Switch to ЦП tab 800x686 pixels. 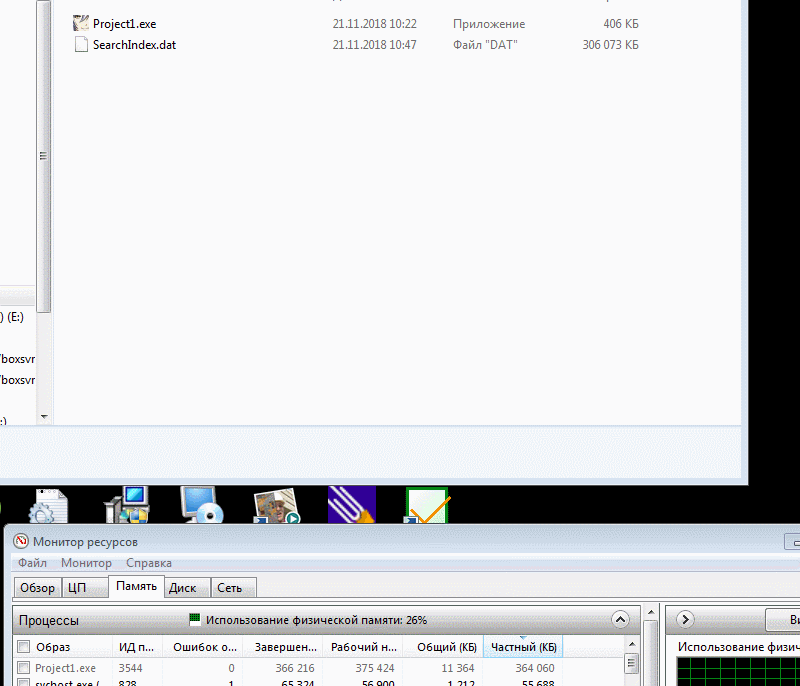[x=85, y=588]
